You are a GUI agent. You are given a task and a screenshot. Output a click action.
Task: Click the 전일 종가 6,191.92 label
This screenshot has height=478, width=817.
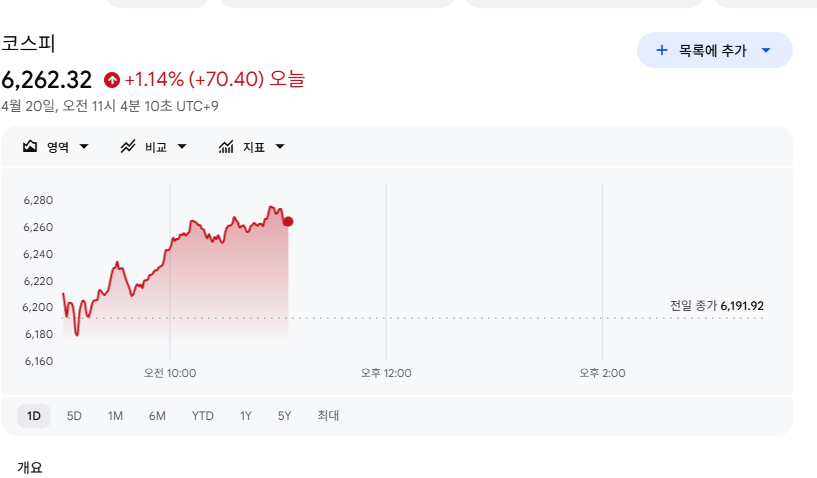click(716, 306)
